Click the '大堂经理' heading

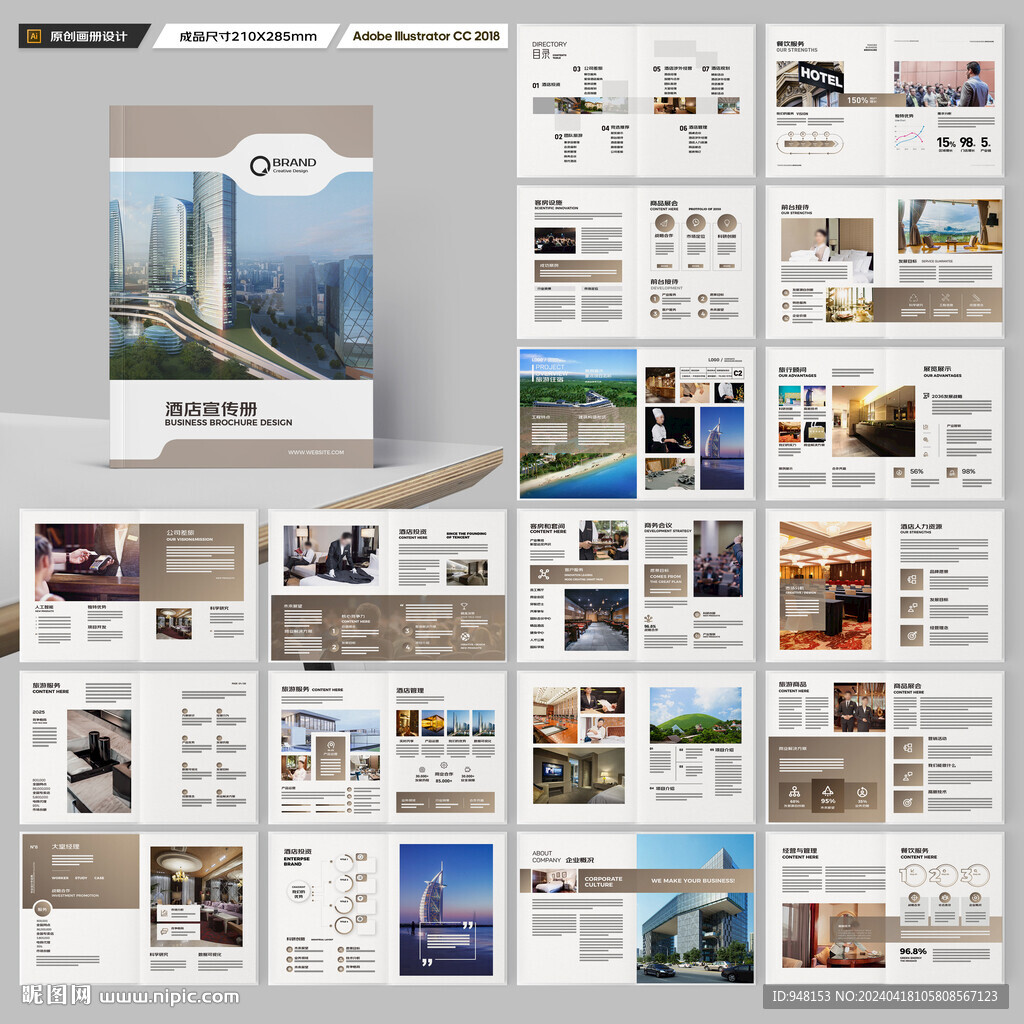pos(65,846)
